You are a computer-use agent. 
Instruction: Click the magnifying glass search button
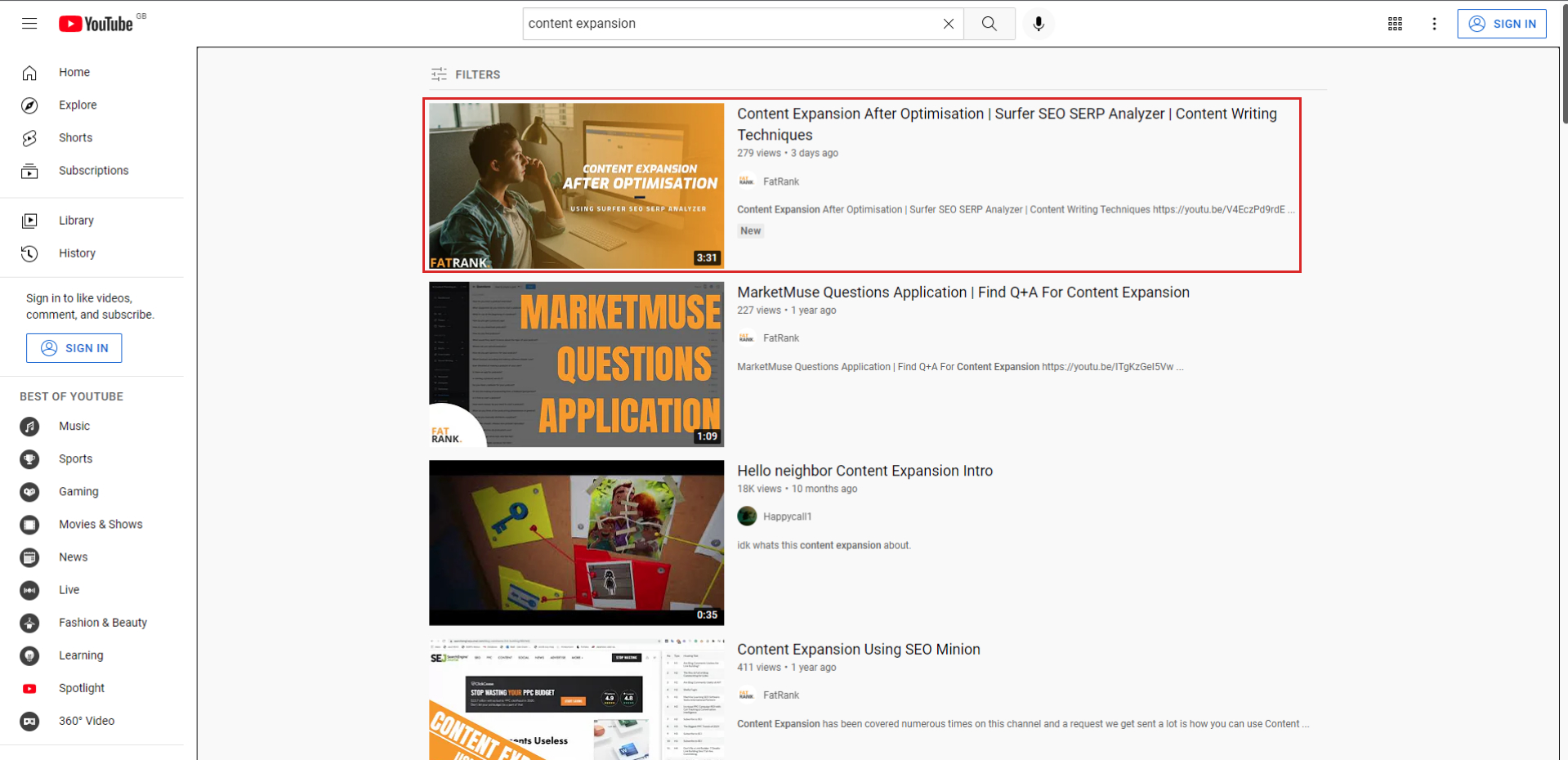pyautogui.click(x=989, y=24)
